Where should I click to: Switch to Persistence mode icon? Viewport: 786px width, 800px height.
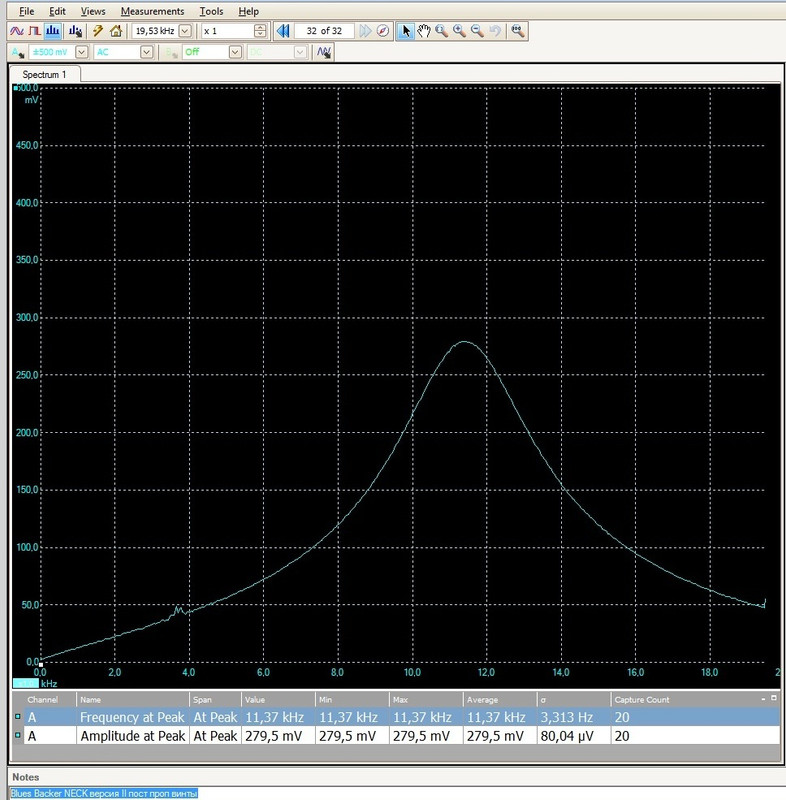(34, 31)
